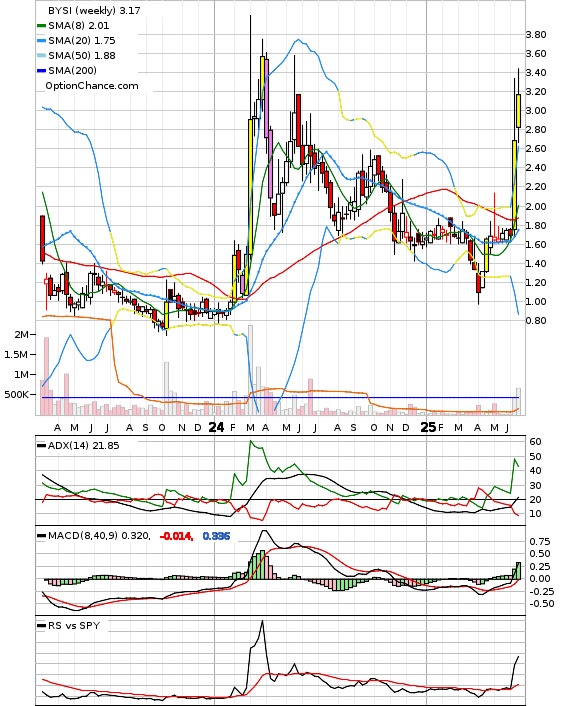This screenshot has height=706, width=566.
Task: Click the bold 24 year marker
Action: pos(216,427)
